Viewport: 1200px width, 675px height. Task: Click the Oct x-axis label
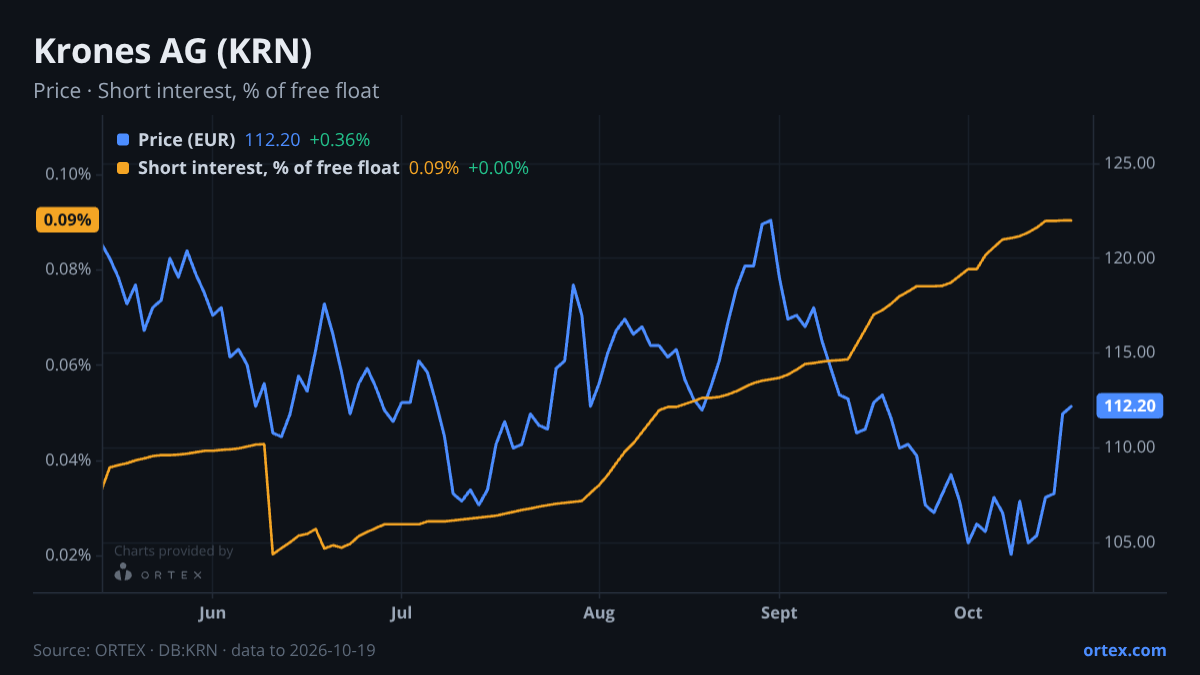click(x=968, y=613)
